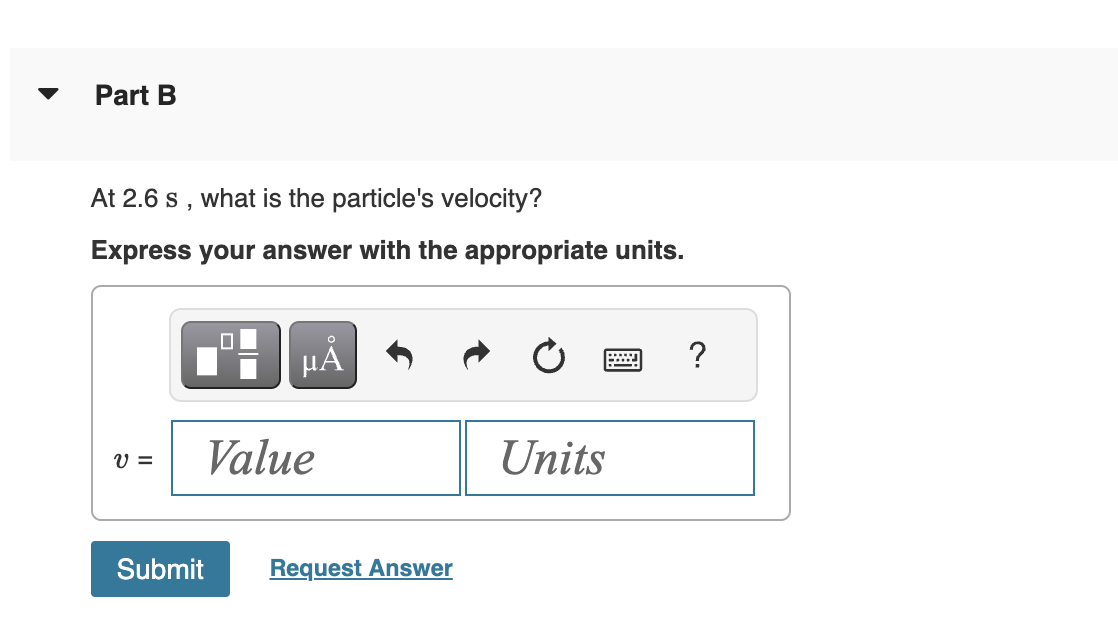Click the reset answer icon
1118x644 pixels.
548,354
